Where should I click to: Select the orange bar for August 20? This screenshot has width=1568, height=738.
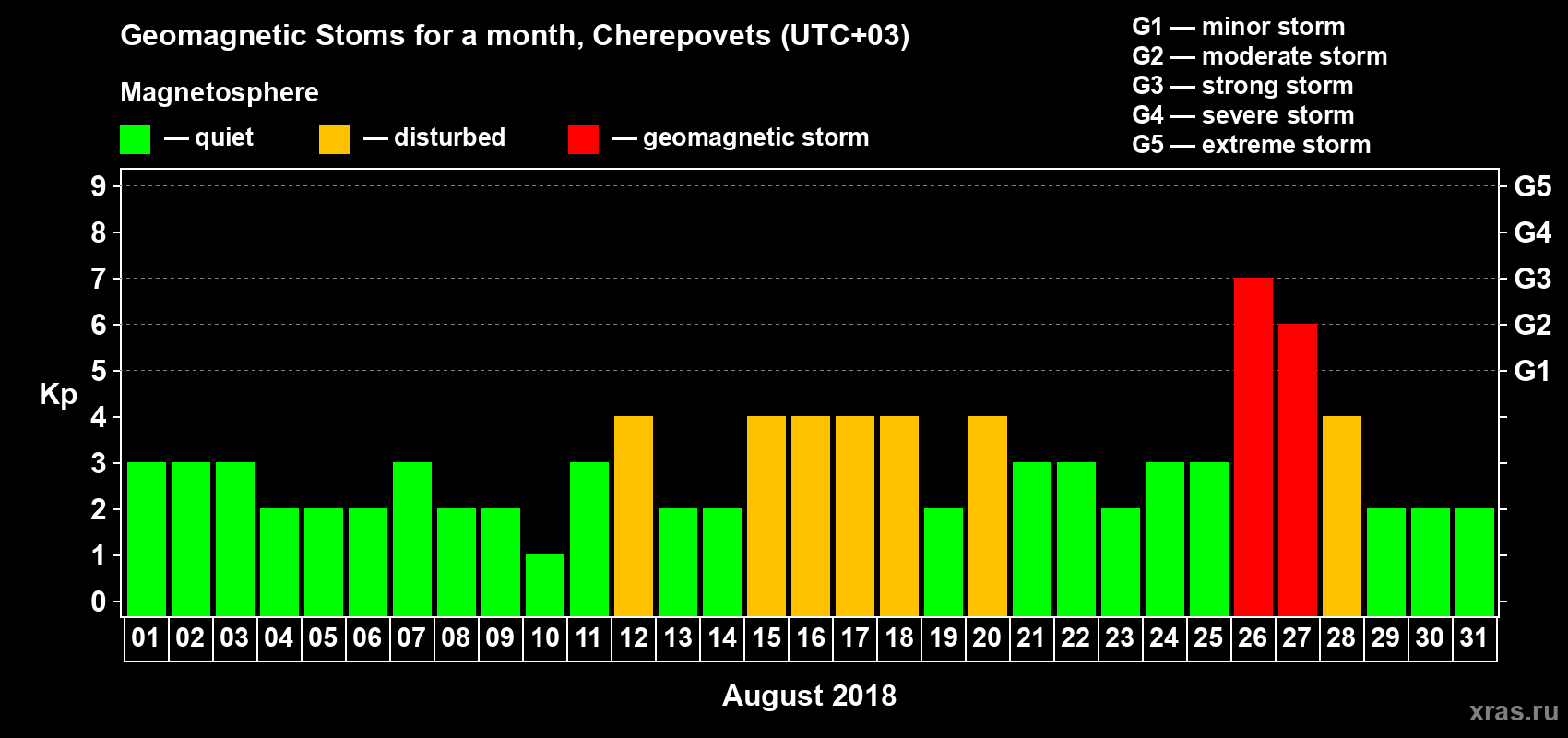[x=988, y=516]
